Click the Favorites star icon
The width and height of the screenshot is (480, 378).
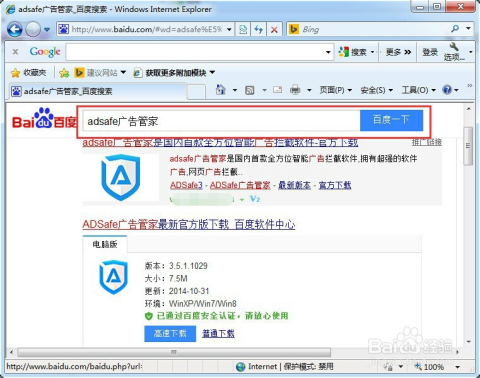15,73
